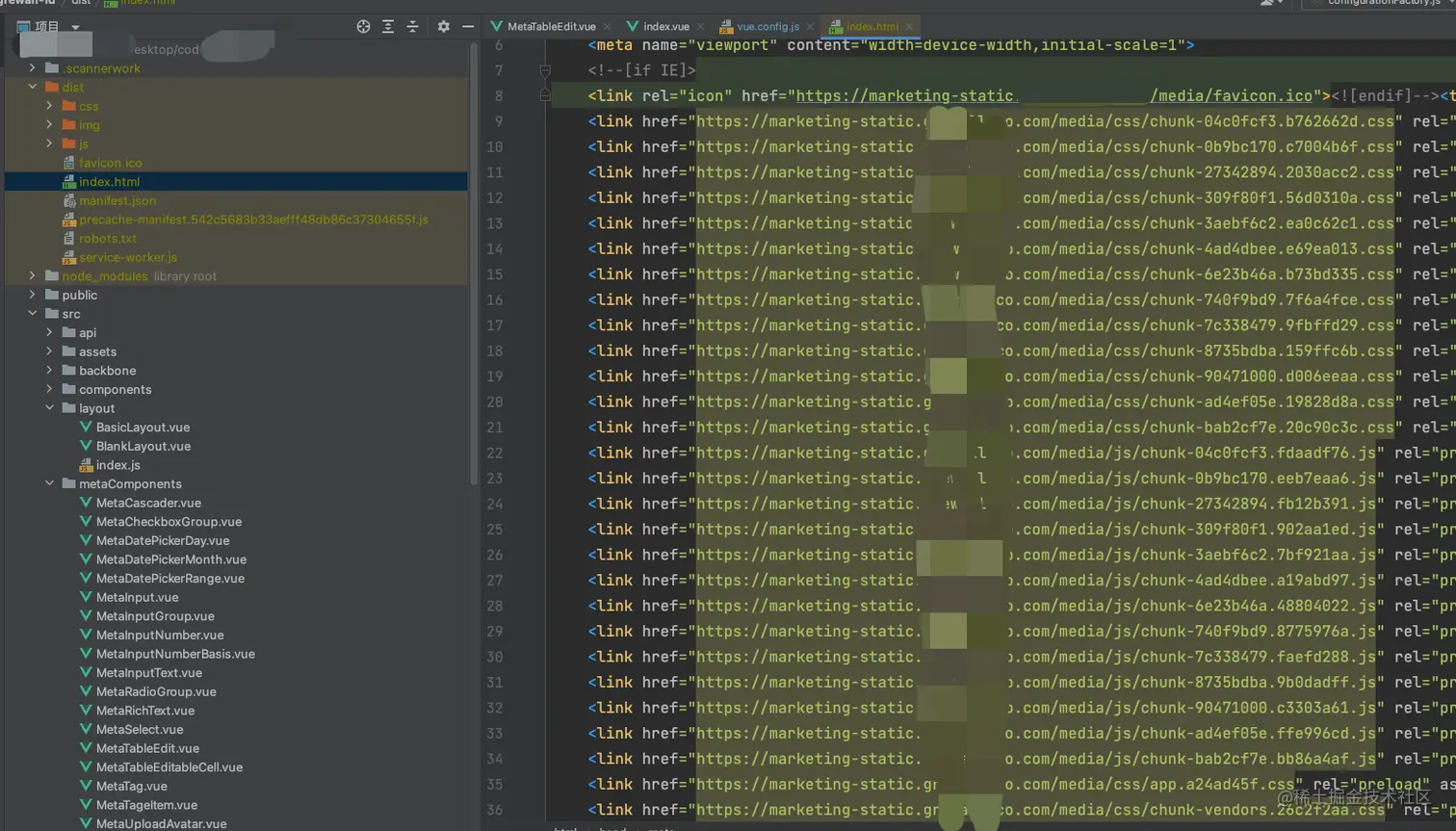Viewport: 1456px width, 831px height.
Task: Click MetaTableEditableCell.vue in tree
Action: (x=169, y=766)
